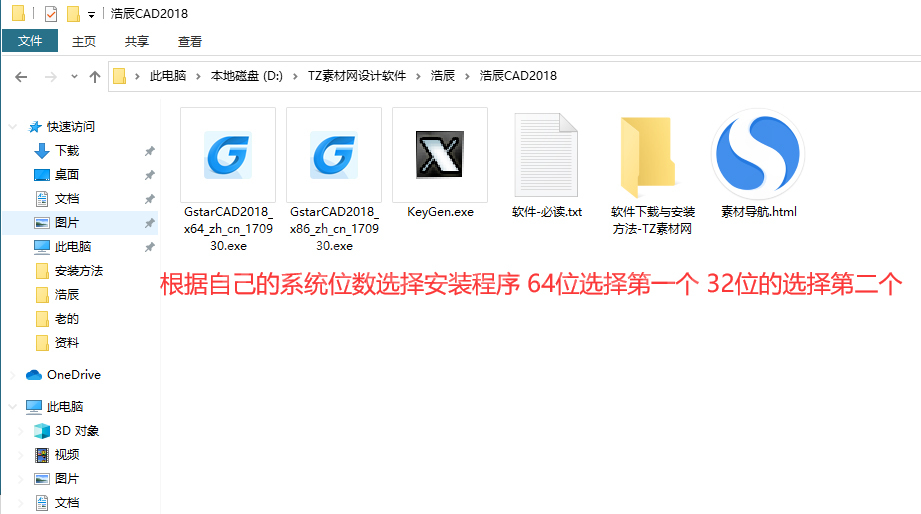Switch to the 查看 ribbon tab

click(x=190, y=41)
